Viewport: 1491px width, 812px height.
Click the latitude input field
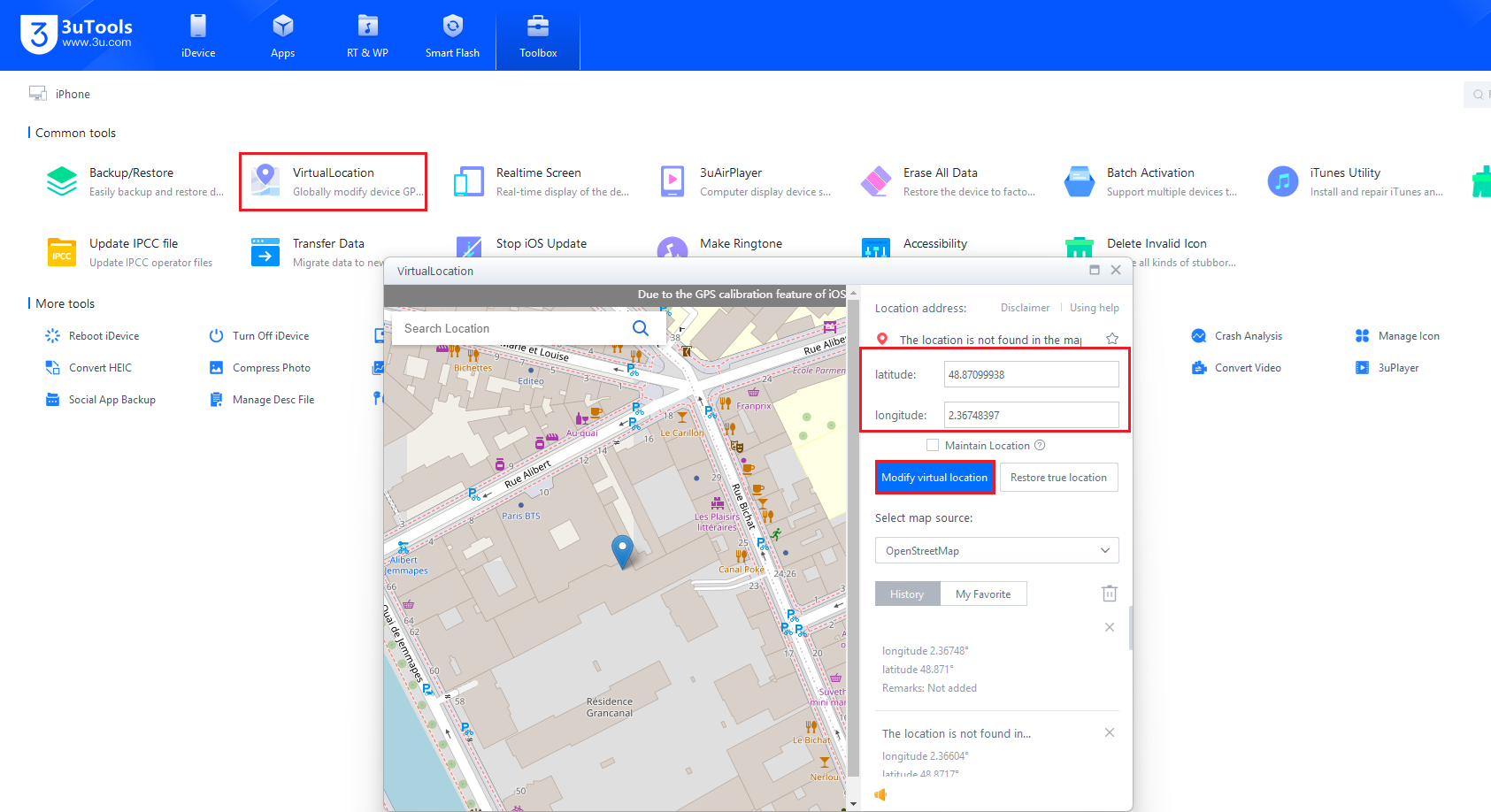[x=1030, y=374]
